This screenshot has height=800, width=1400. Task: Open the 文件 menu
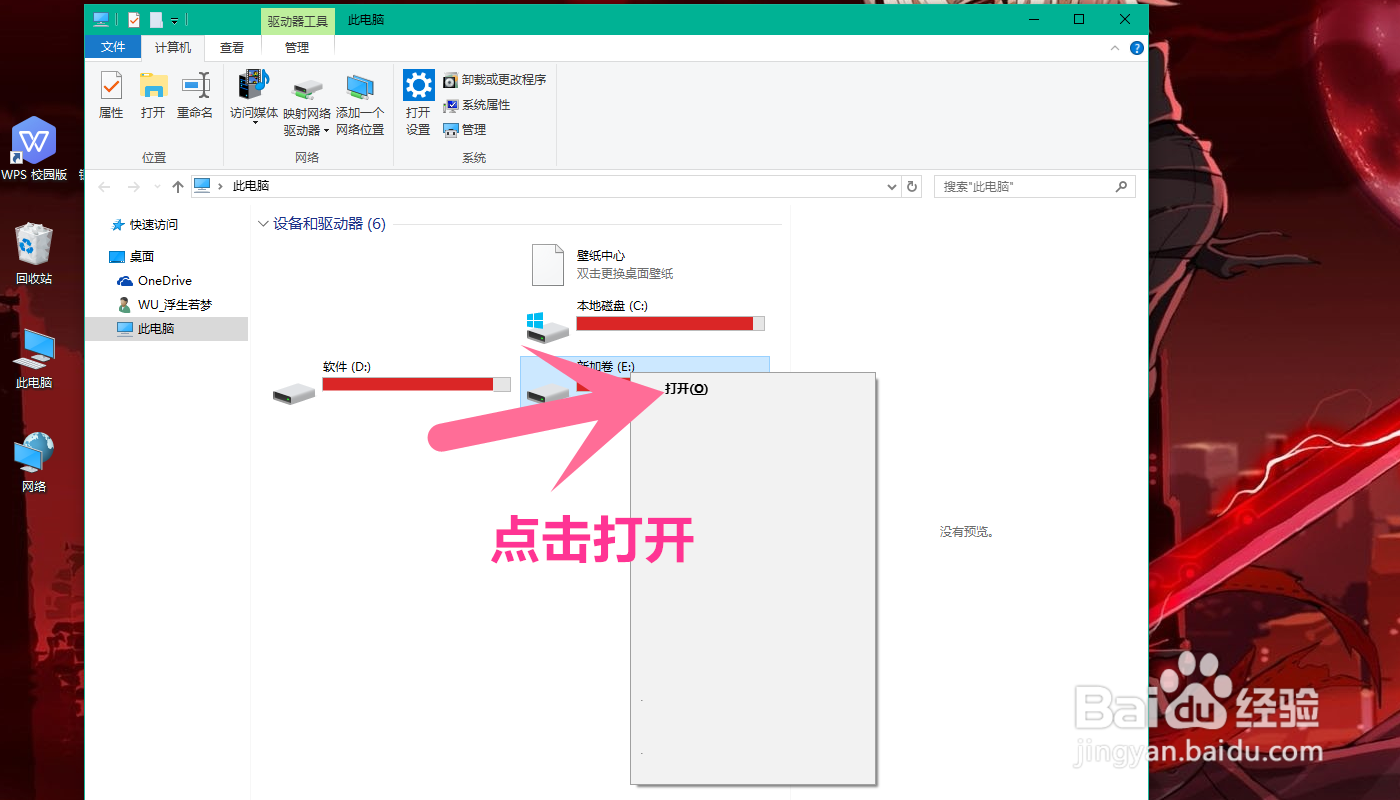pyautogui.click(x=113, y=47)
